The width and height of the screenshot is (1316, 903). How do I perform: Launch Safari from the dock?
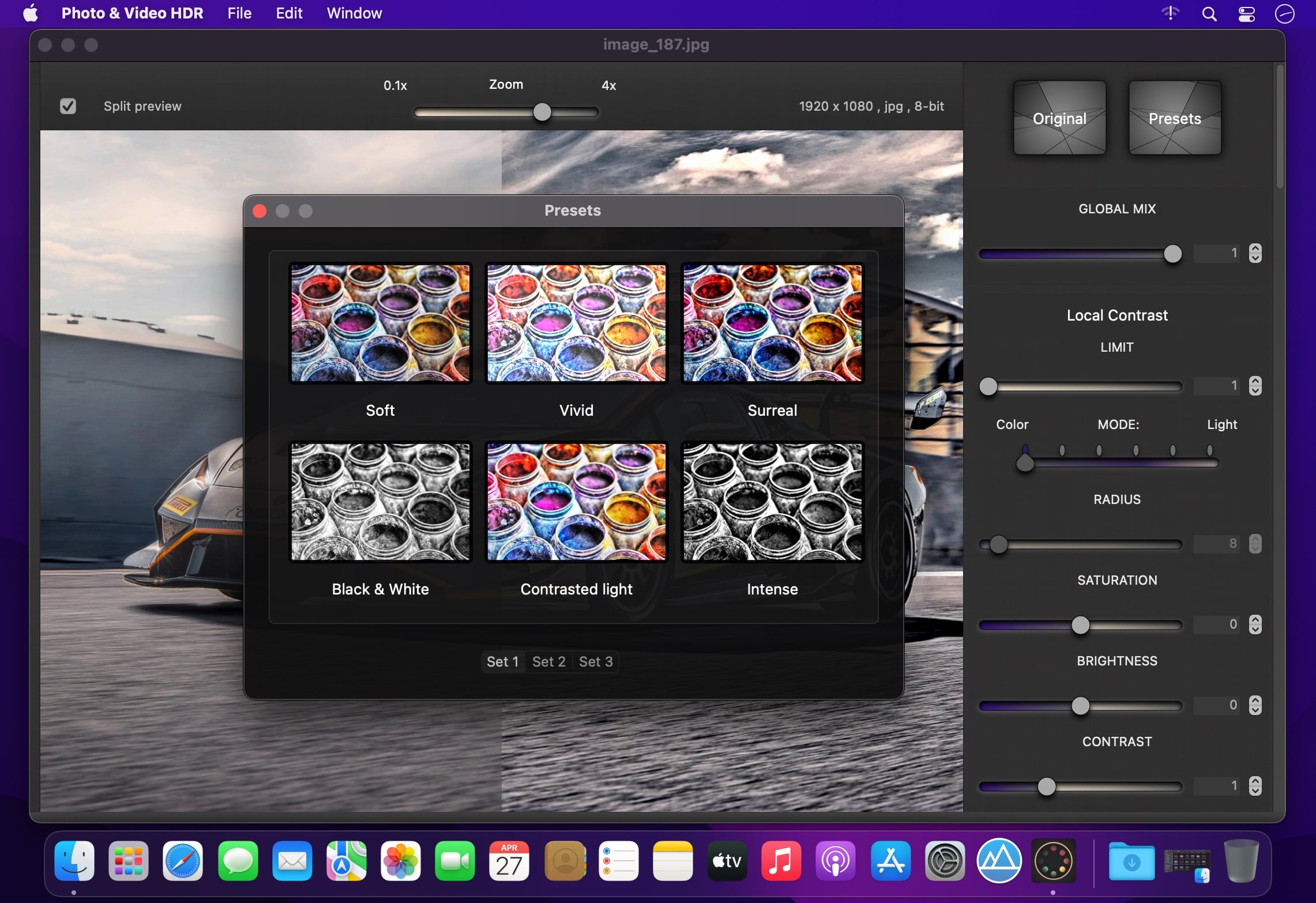pos(183,861)
